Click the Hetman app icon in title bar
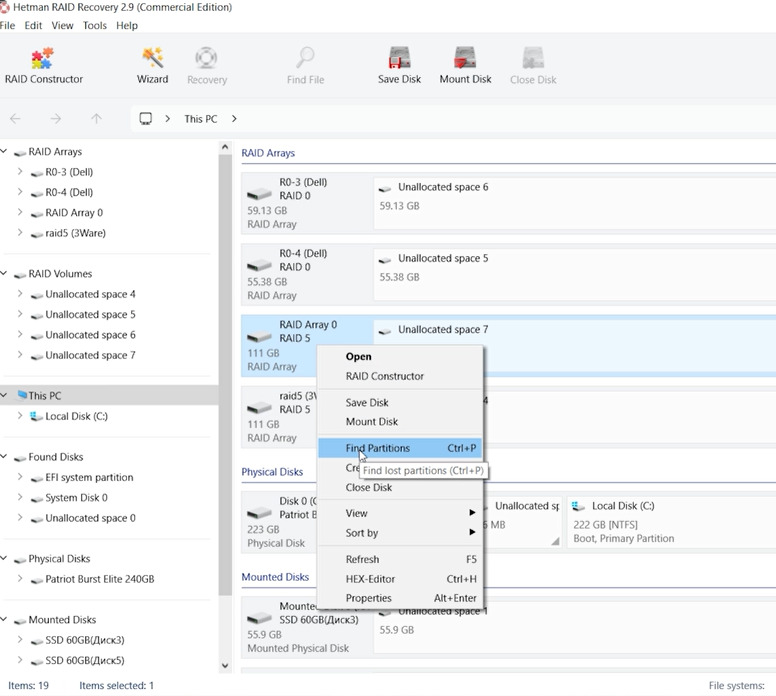Image resolution: width=776 pixels, height=696 pixels. (4, 7)
